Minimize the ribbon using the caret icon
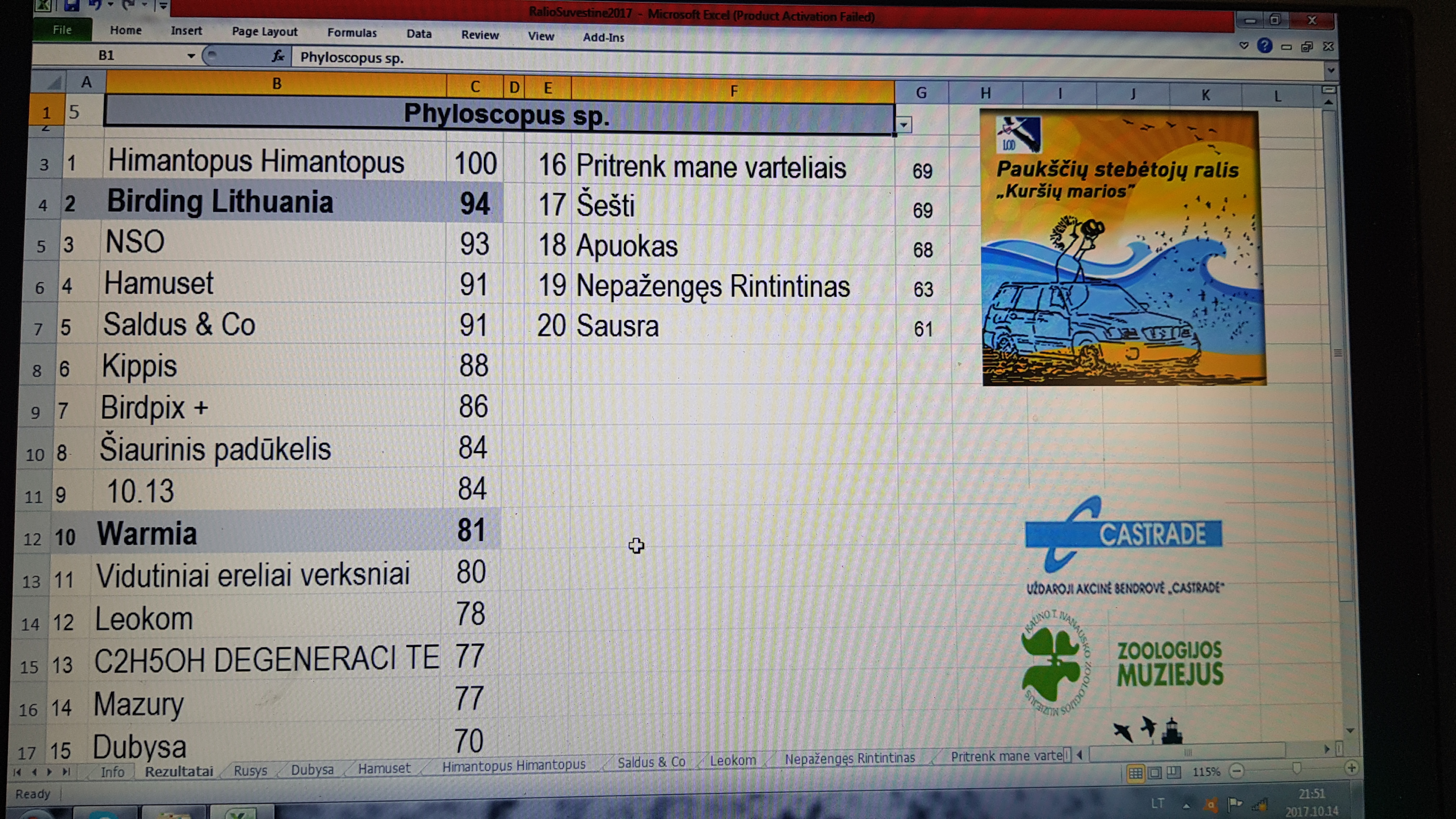1456x819 pixels. tap(1243, 45)
